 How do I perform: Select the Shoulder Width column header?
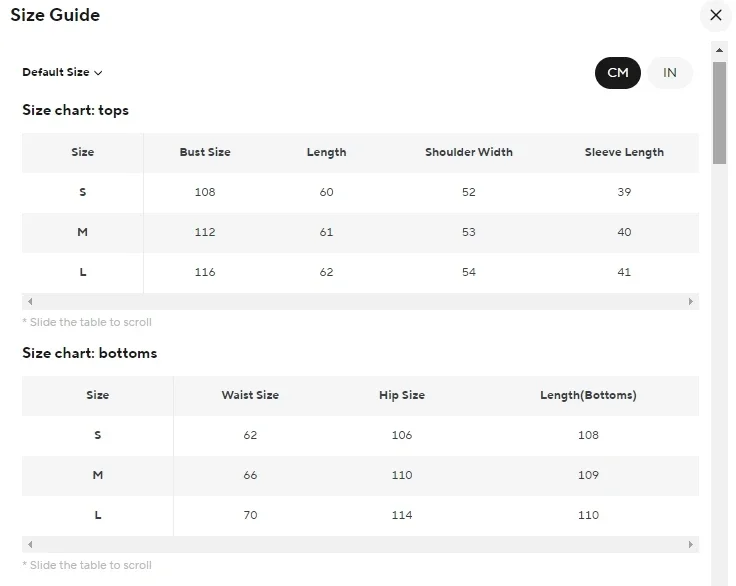[469, 152]
